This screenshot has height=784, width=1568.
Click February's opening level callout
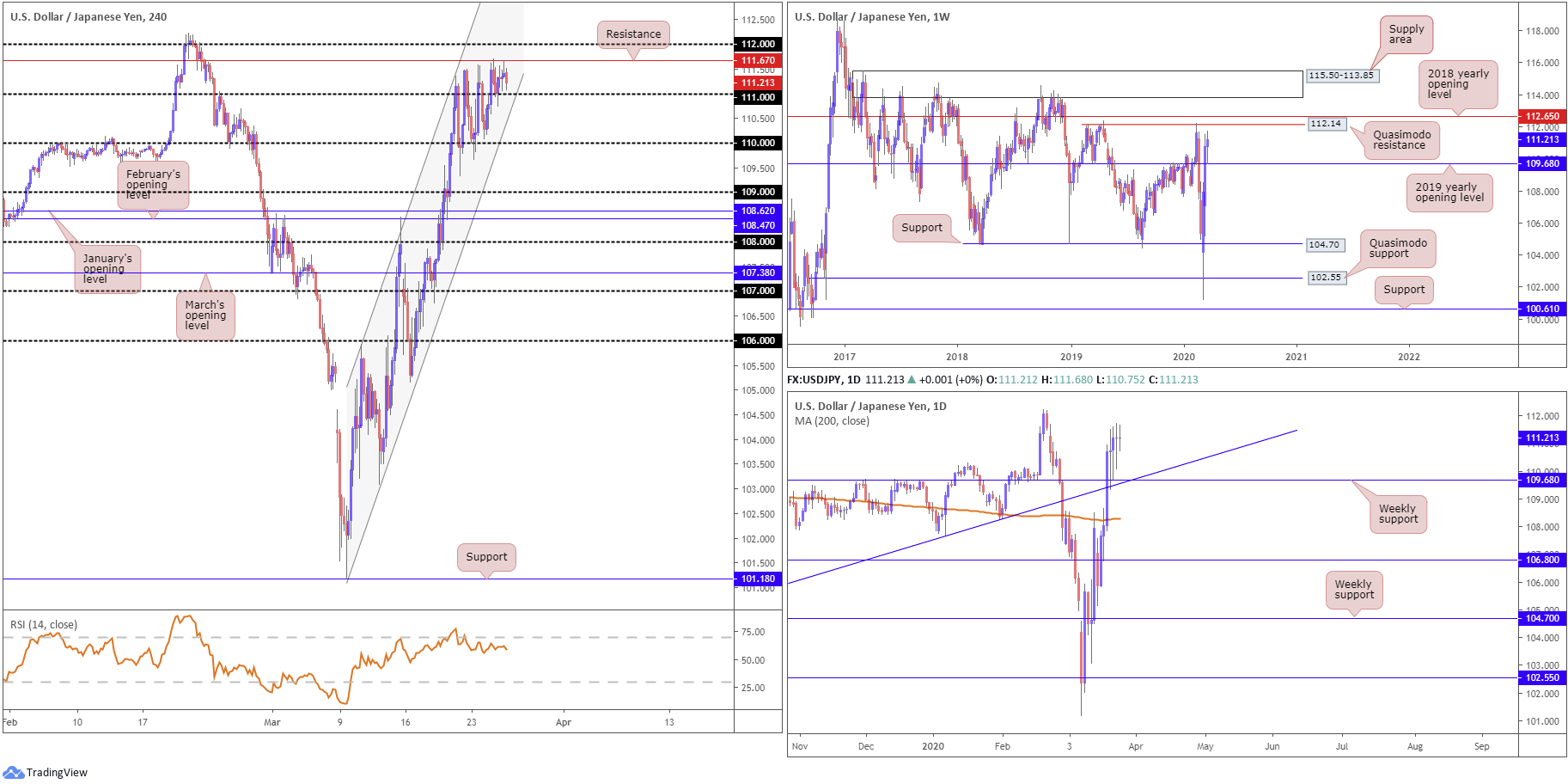[153, 184]
